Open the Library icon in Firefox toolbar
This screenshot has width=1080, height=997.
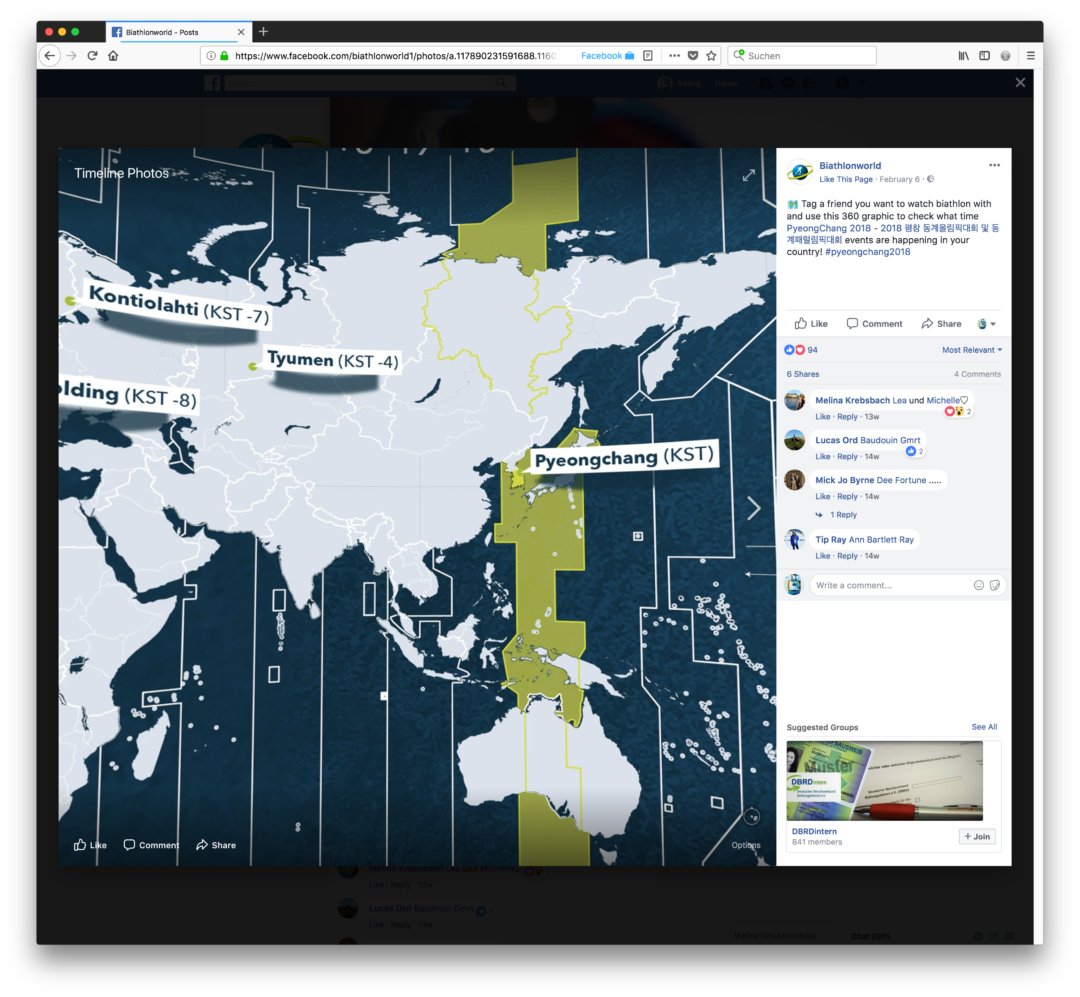tap(964, 56)
